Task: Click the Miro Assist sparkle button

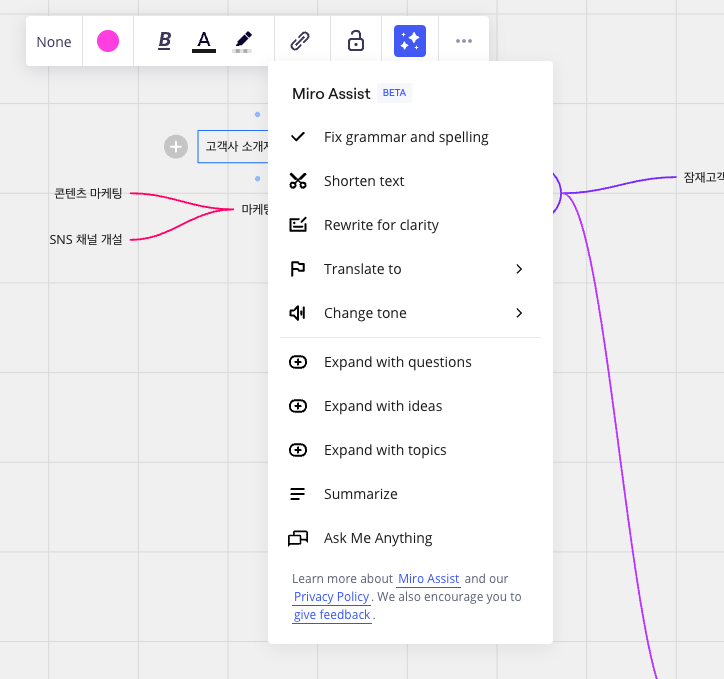Action: coord(410,41)
